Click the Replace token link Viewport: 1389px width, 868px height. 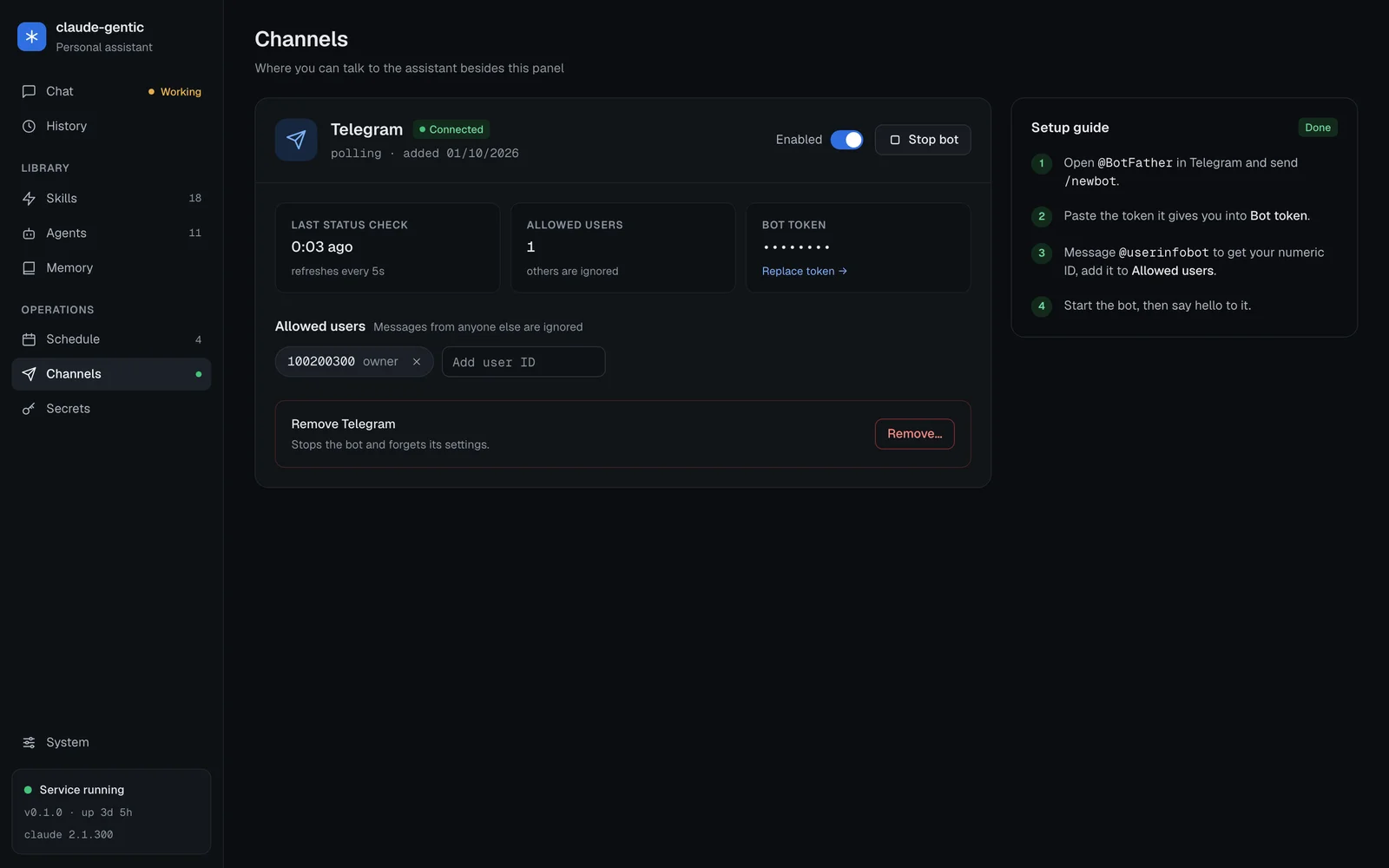click(x=804, y=271)
